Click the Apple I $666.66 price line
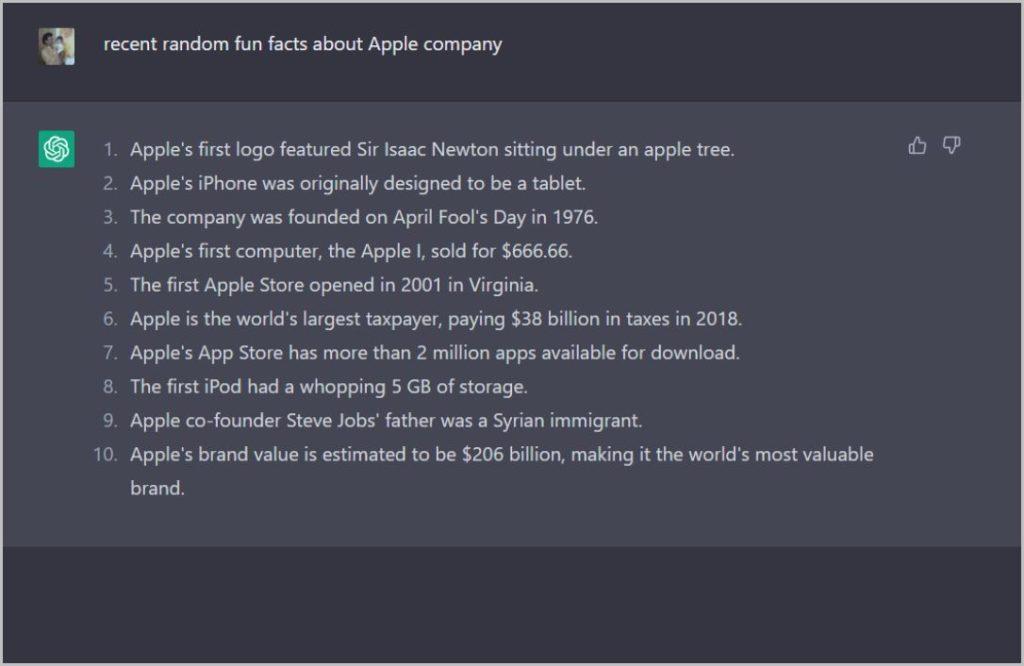This screenshot has width=1024, height=666. point(351,251)
